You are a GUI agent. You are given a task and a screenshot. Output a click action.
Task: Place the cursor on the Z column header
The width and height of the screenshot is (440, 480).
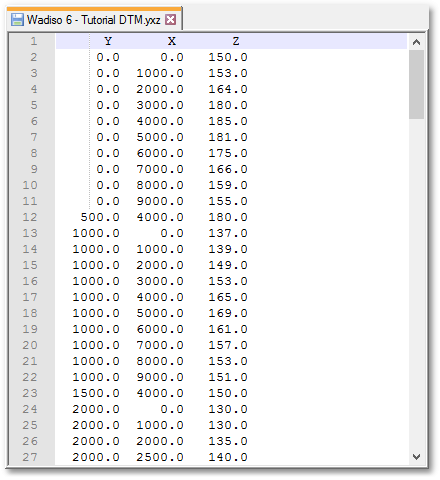pos(236,41)
